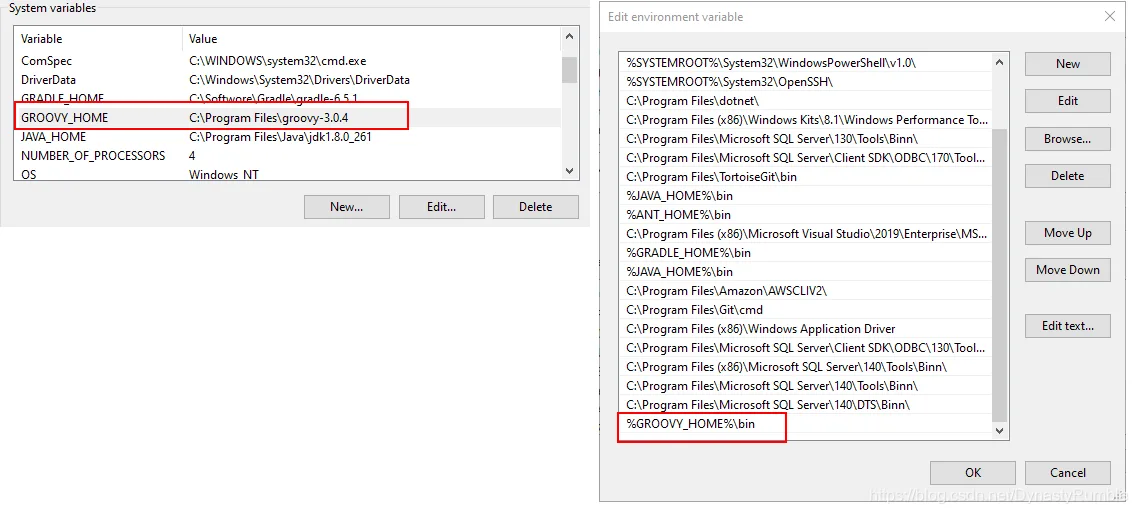Select the %GRADLE_HOME%\bin entry
The height and width of the screenshot is (514, 1138).
point(806,253)
